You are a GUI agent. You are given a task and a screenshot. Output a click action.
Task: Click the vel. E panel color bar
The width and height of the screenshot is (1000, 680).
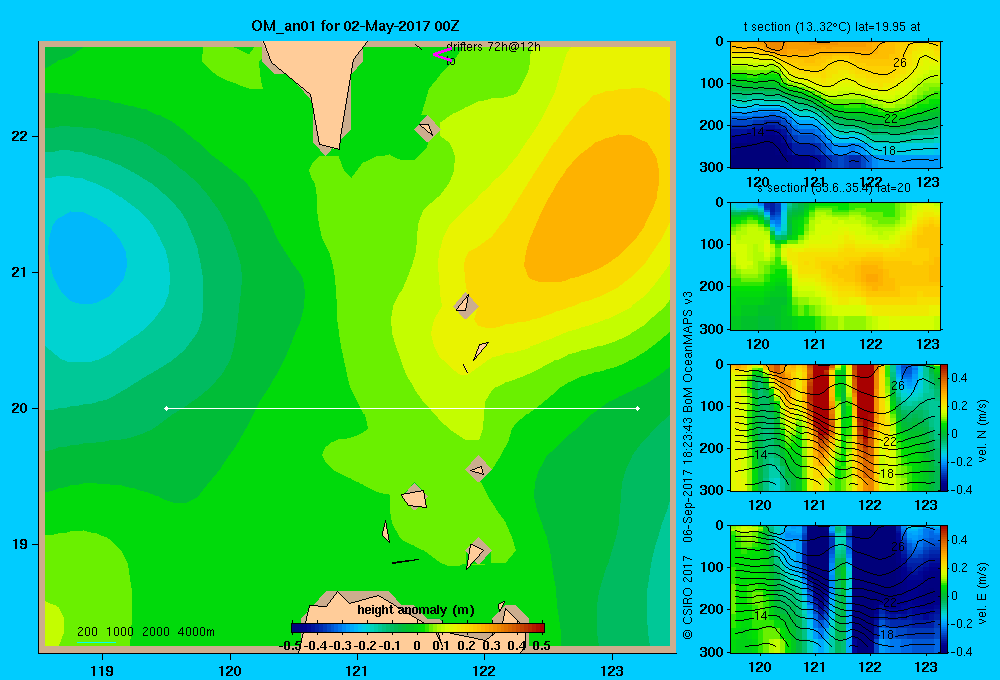(945, 589)
